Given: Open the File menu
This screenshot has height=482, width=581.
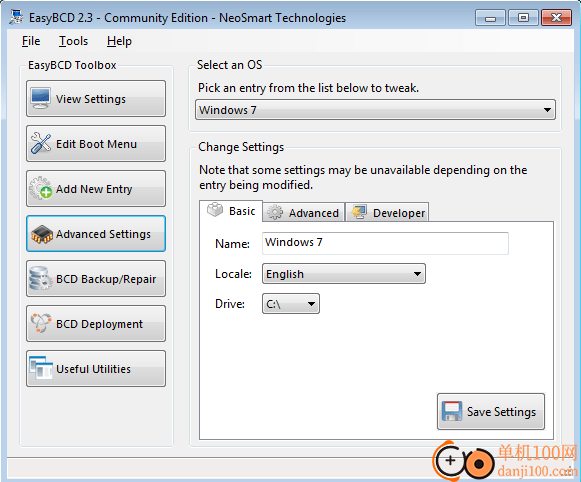Looking at the screenshot, I should [31, 41].
